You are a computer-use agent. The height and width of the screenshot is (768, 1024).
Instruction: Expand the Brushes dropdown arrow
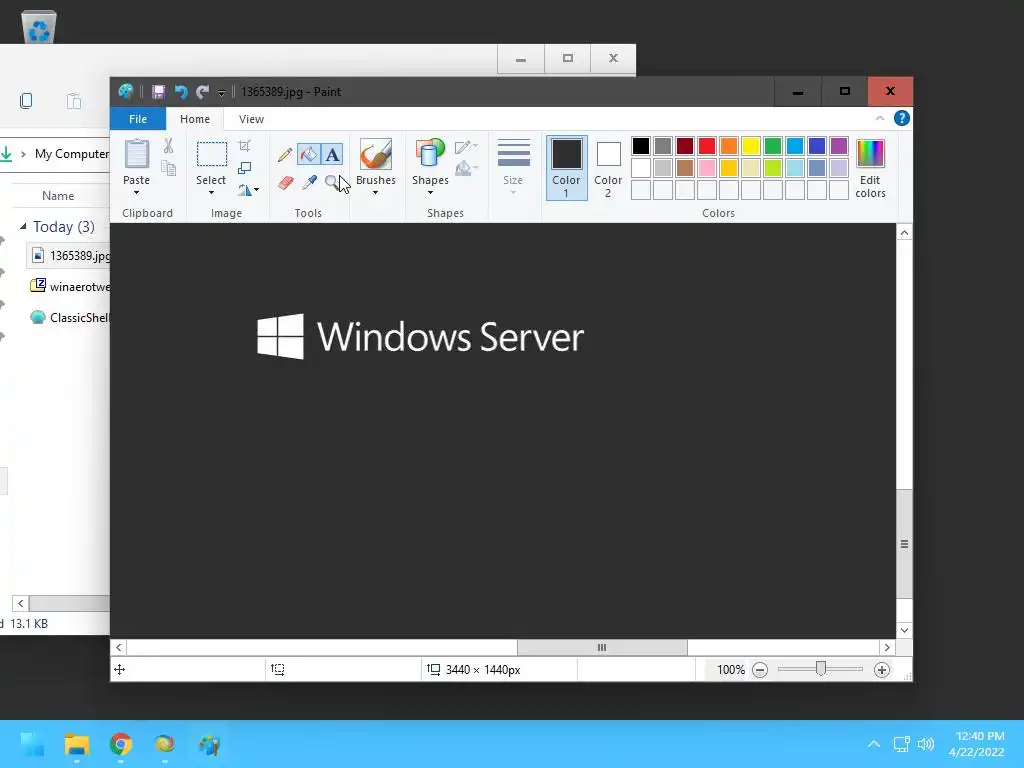(x=376, y=193)
